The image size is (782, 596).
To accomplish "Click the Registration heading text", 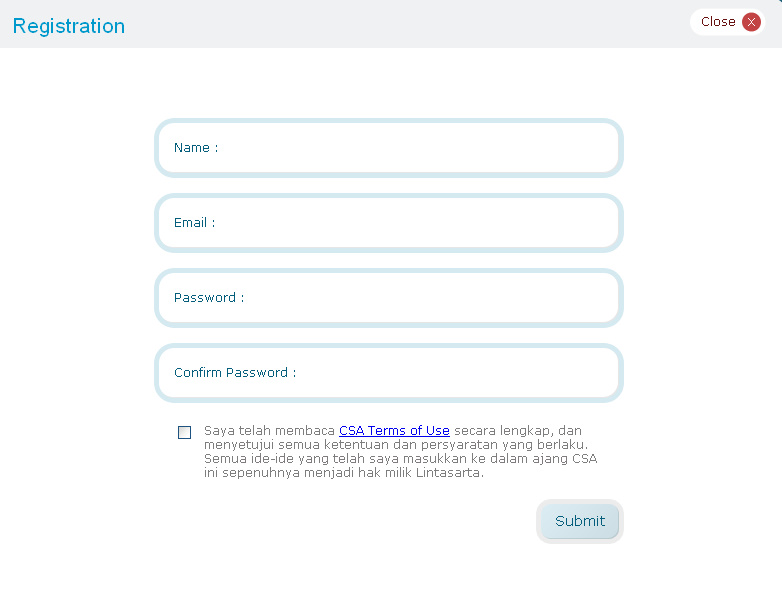I will coord(69,26).
